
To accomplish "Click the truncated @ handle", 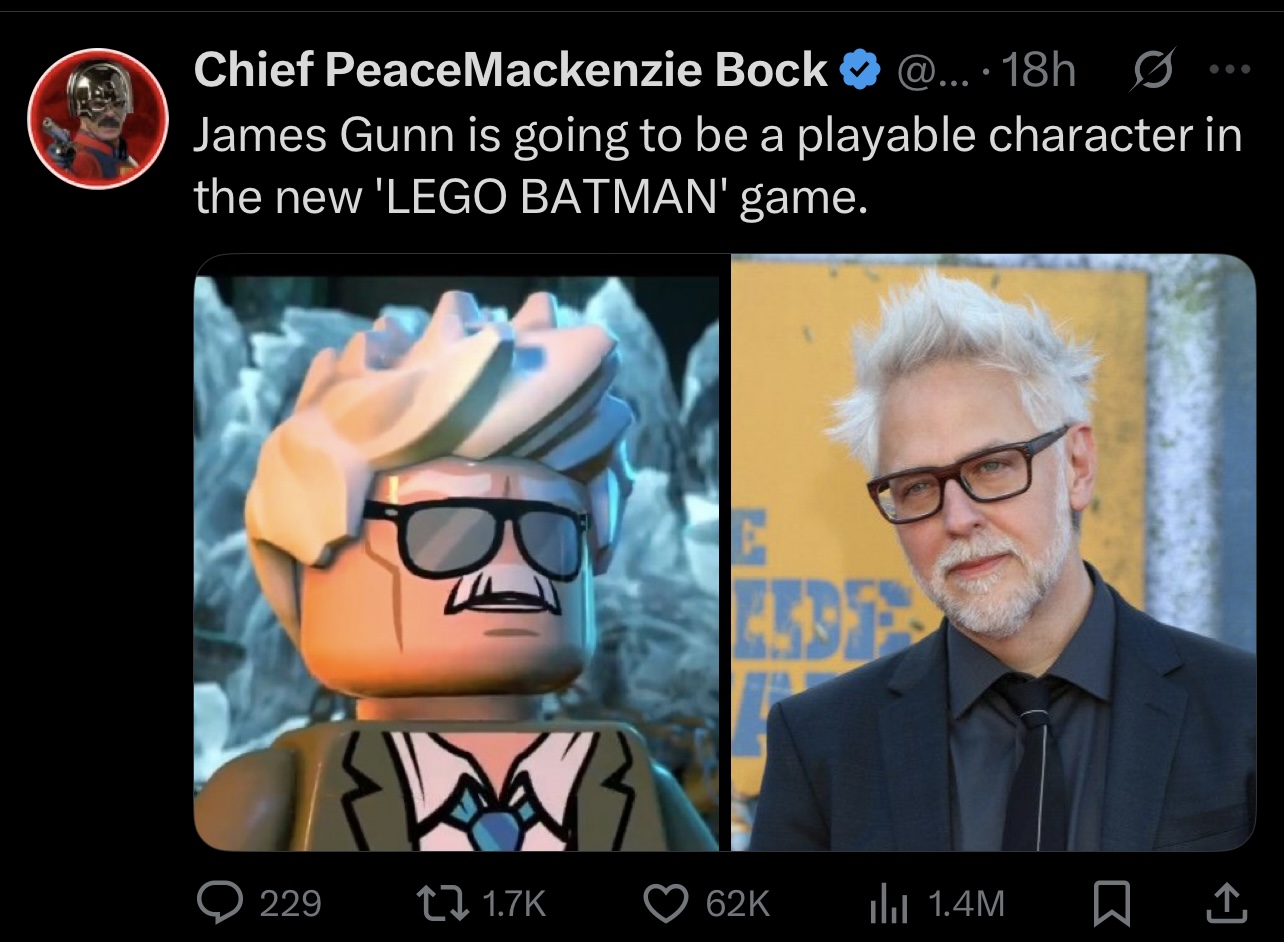I will [x=930, y=72].
